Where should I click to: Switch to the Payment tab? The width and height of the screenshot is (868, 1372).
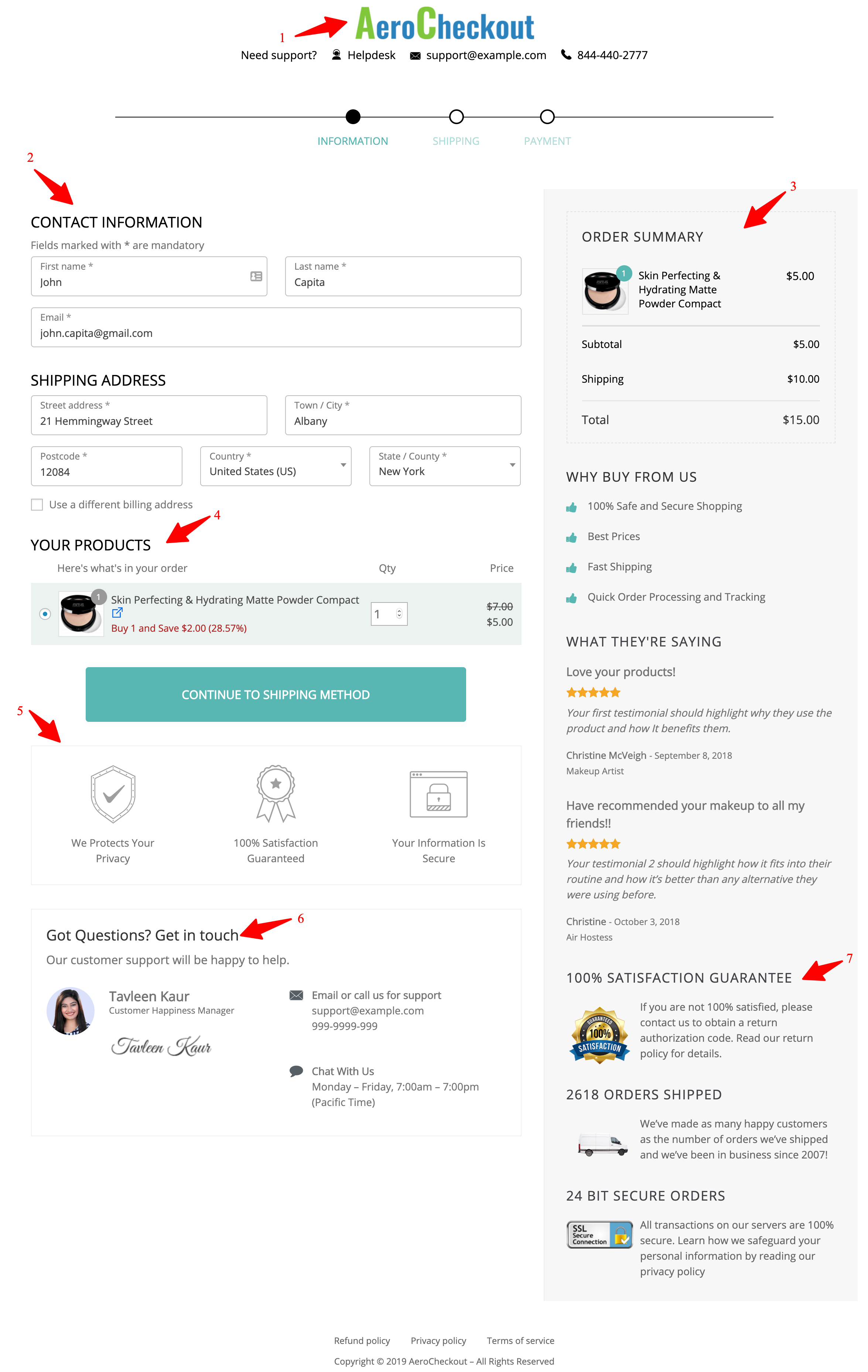tap(547, 139)
